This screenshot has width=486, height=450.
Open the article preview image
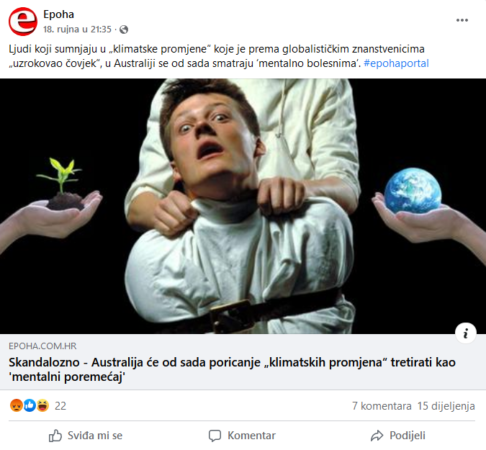coord(243,206)
